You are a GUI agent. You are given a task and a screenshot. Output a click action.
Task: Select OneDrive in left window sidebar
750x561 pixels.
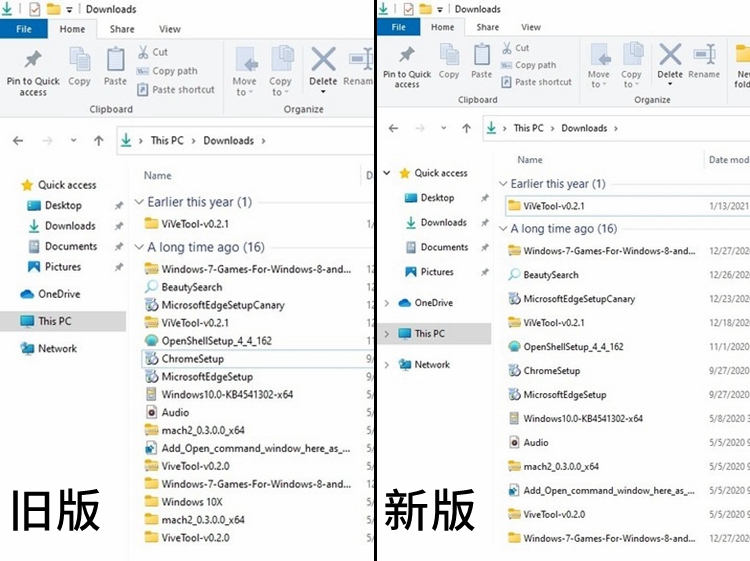point(59,294)
